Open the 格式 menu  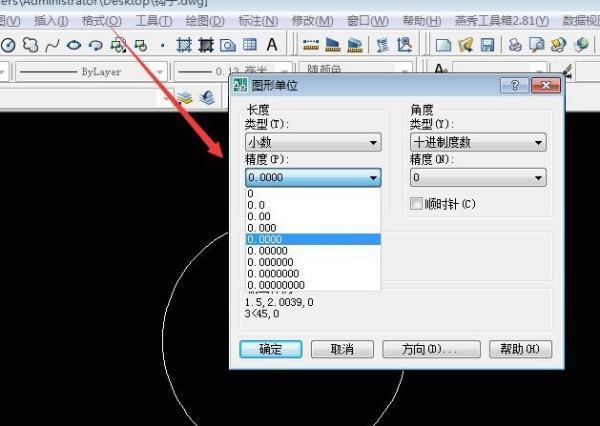[101, 20]
